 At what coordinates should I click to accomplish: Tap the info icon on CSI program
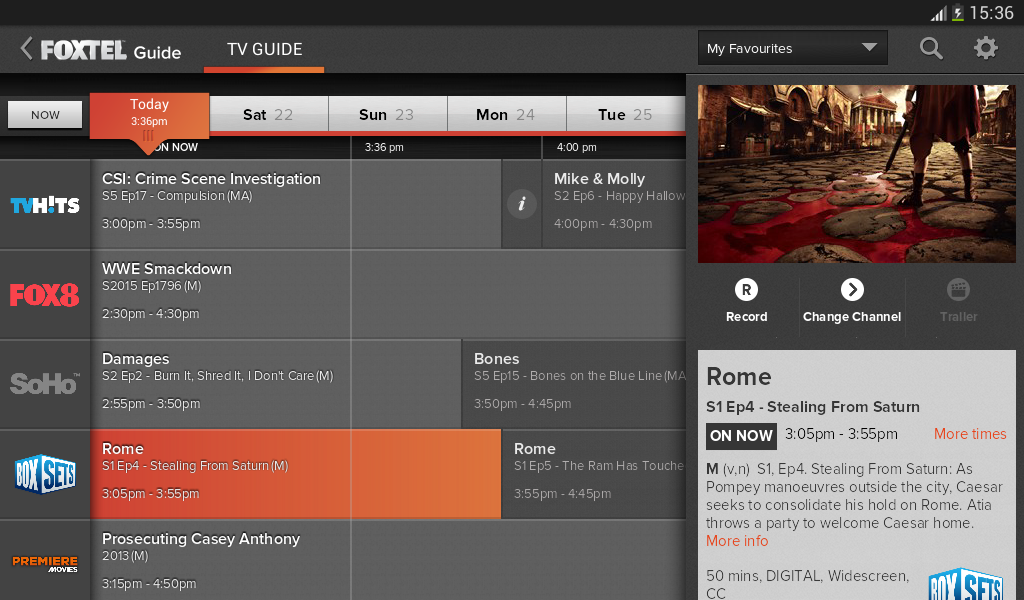click(522, 204)
